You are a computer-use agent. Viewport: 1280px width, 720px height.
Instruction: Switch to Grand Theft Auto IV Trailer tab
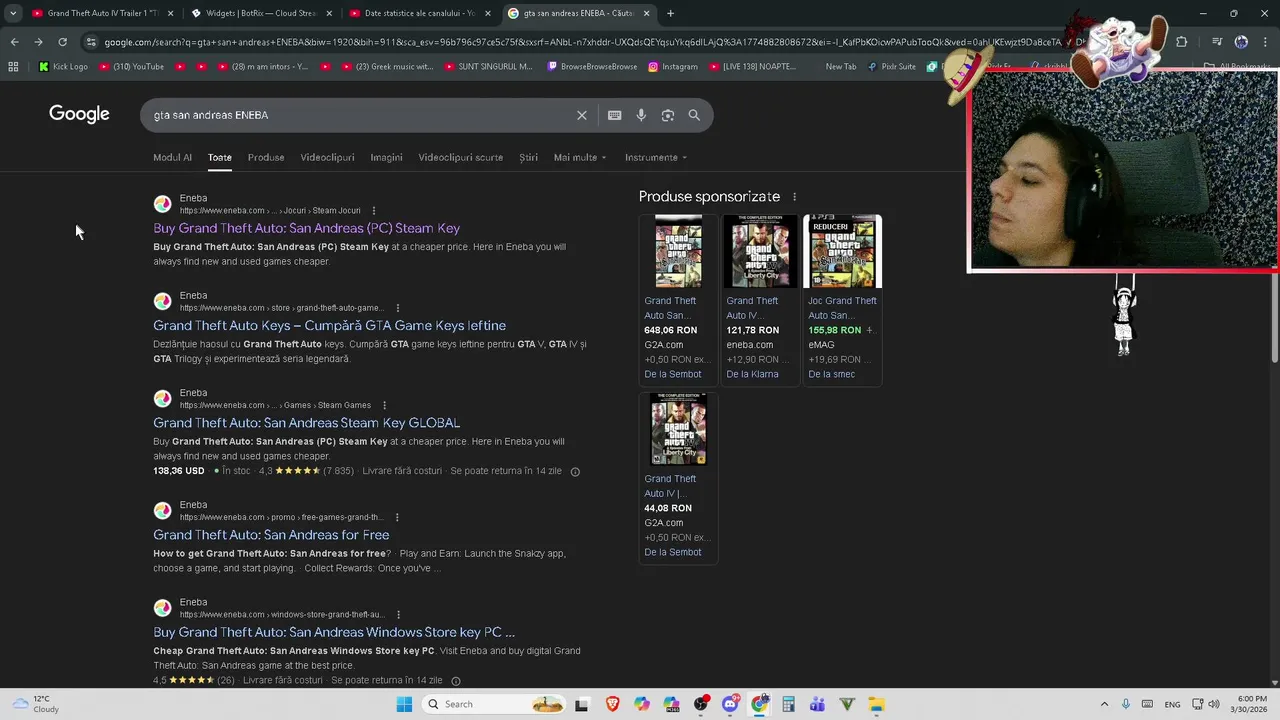pyautogui.click(x=102, y=13)
